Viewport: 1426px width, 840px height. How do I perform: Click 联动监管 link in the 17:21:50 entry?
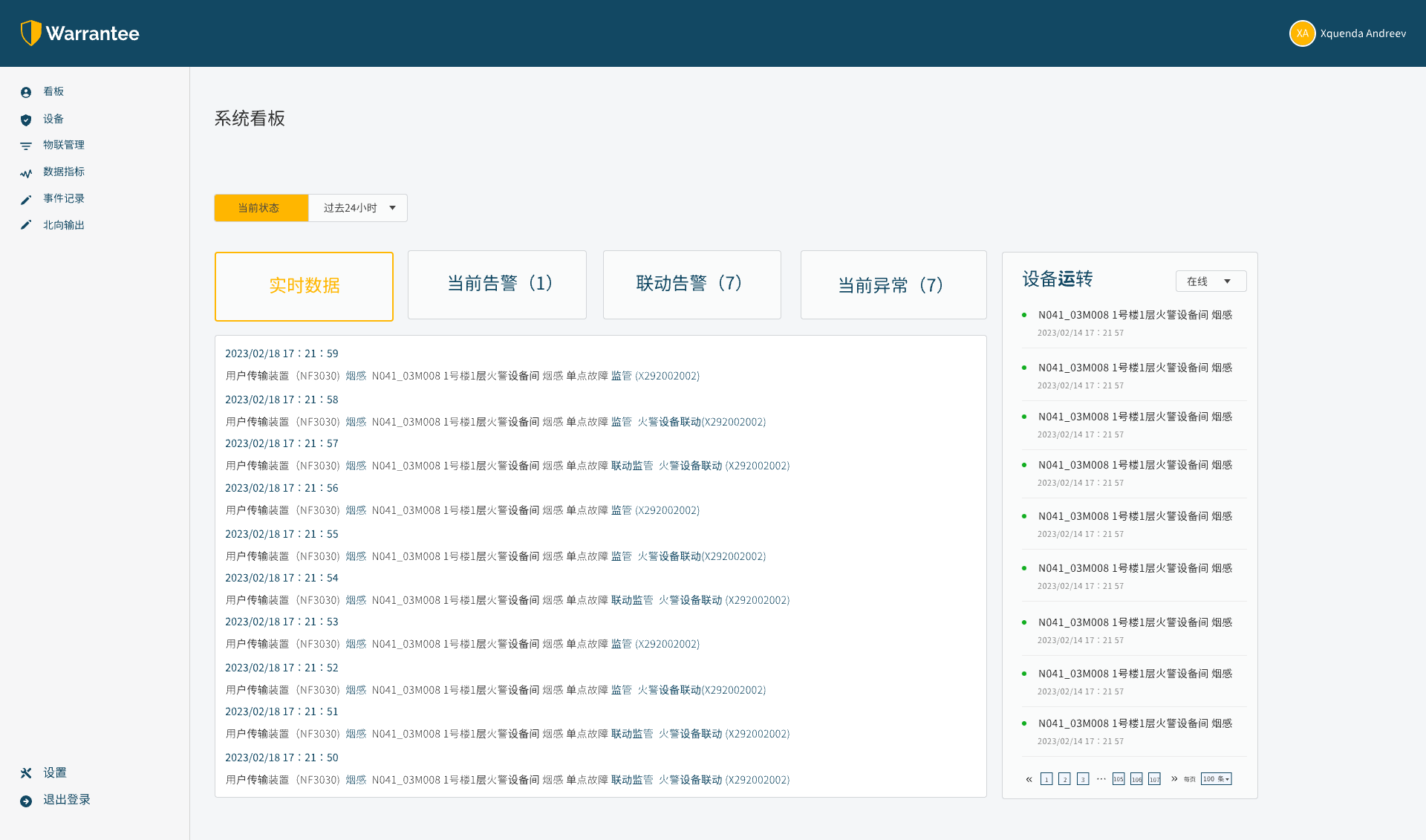pos(632,780)
